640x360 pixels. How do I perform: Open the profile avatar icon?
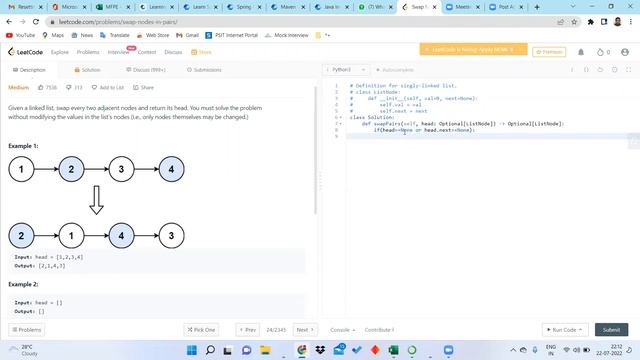(x=624, y=52)
